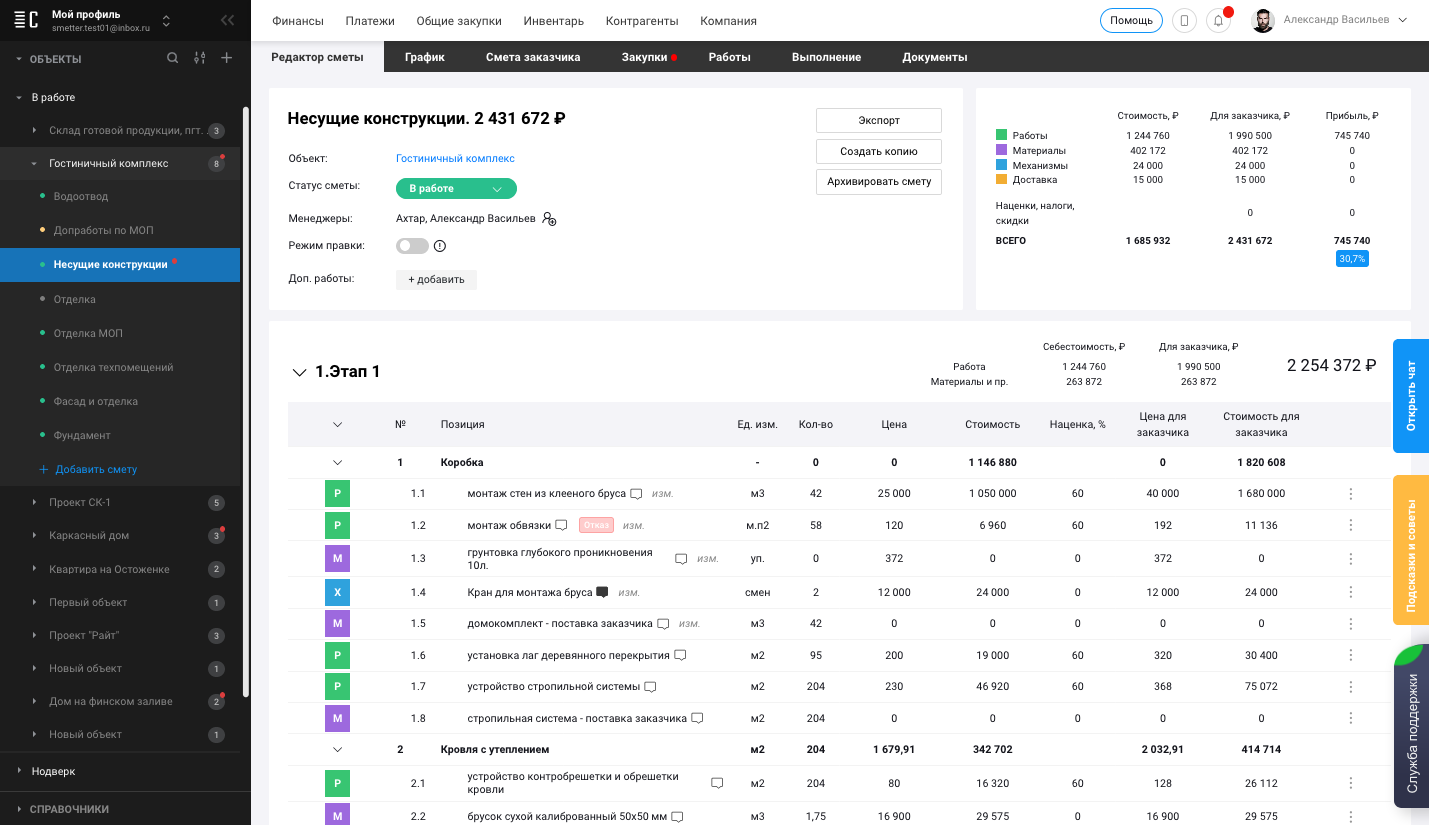Toggle the Режим правки switch
The image size is (1429, 825).
(x=412, y=246)
